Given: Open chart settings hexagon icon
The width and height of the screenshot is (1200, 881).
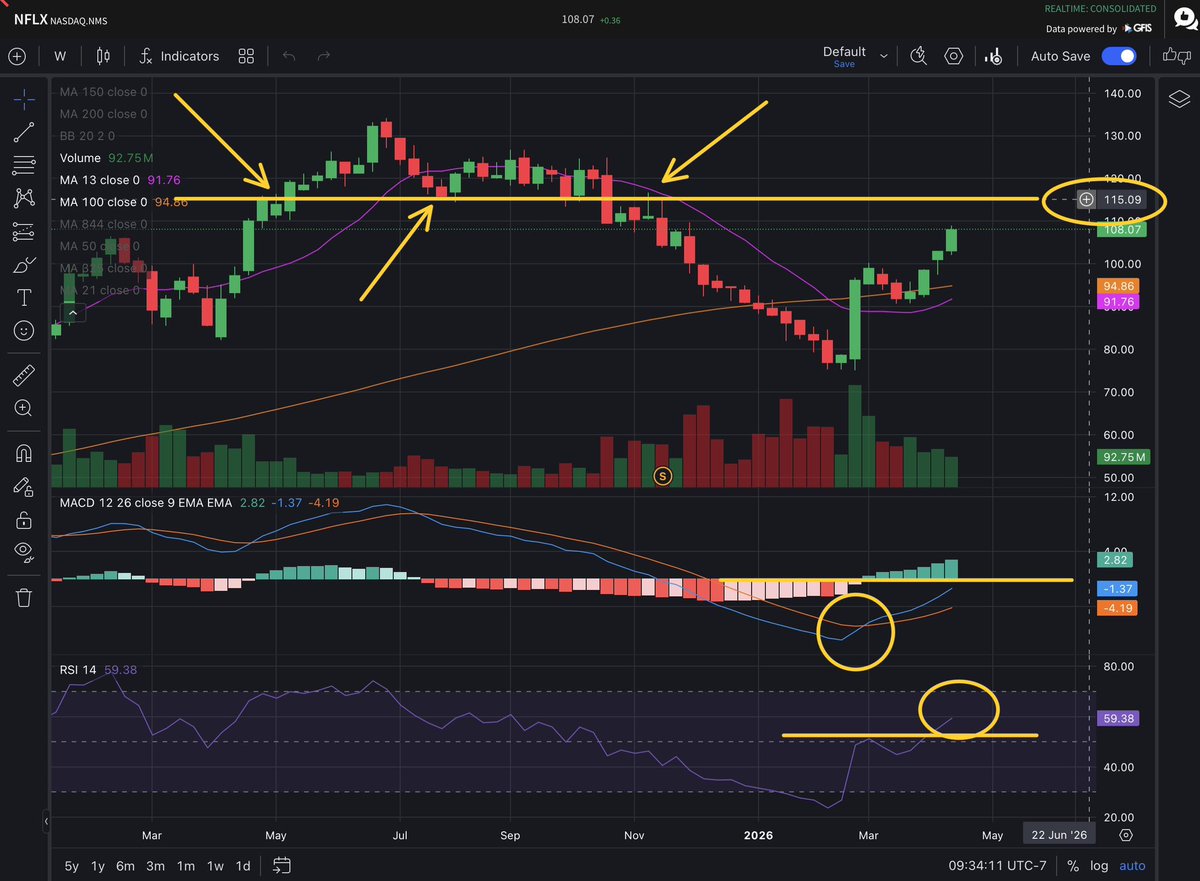Looking at the screenshot, I should click(x=954, y=56).
